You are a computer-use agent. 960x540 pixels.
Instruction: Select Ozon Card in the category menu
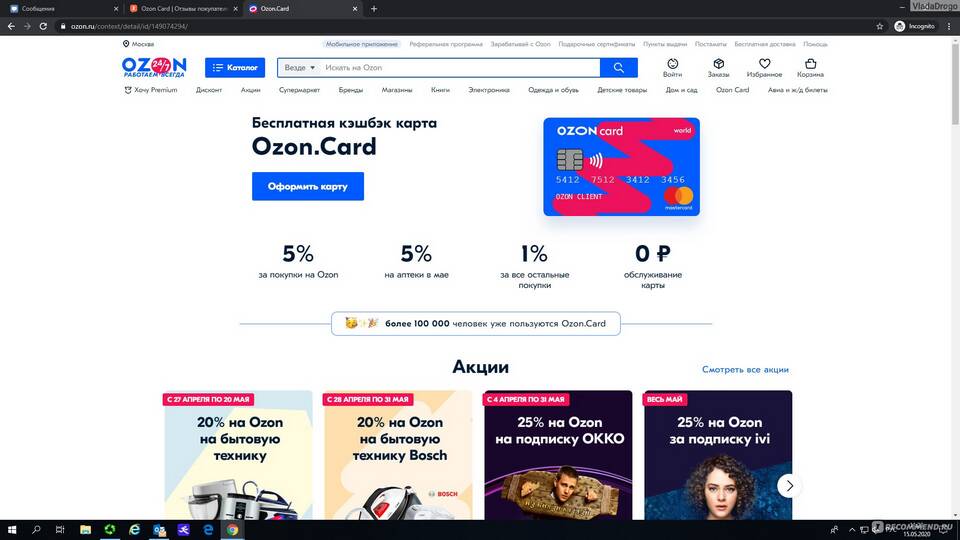[x=732, y=90]
